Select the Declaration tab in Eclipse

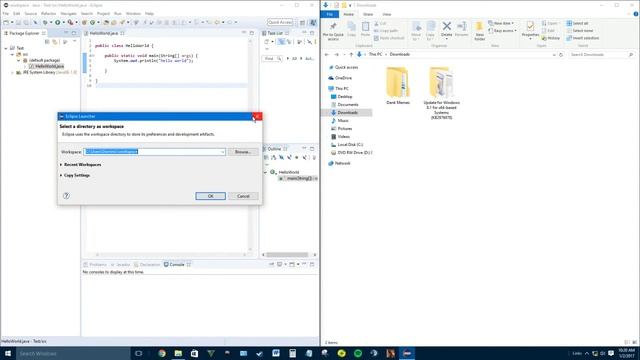[147, 264]
